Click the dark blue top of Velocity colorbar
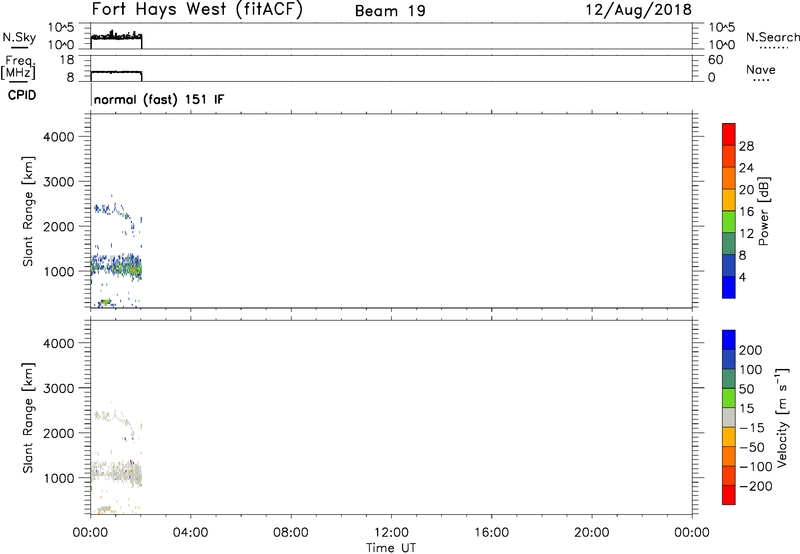 click(729, 340)
